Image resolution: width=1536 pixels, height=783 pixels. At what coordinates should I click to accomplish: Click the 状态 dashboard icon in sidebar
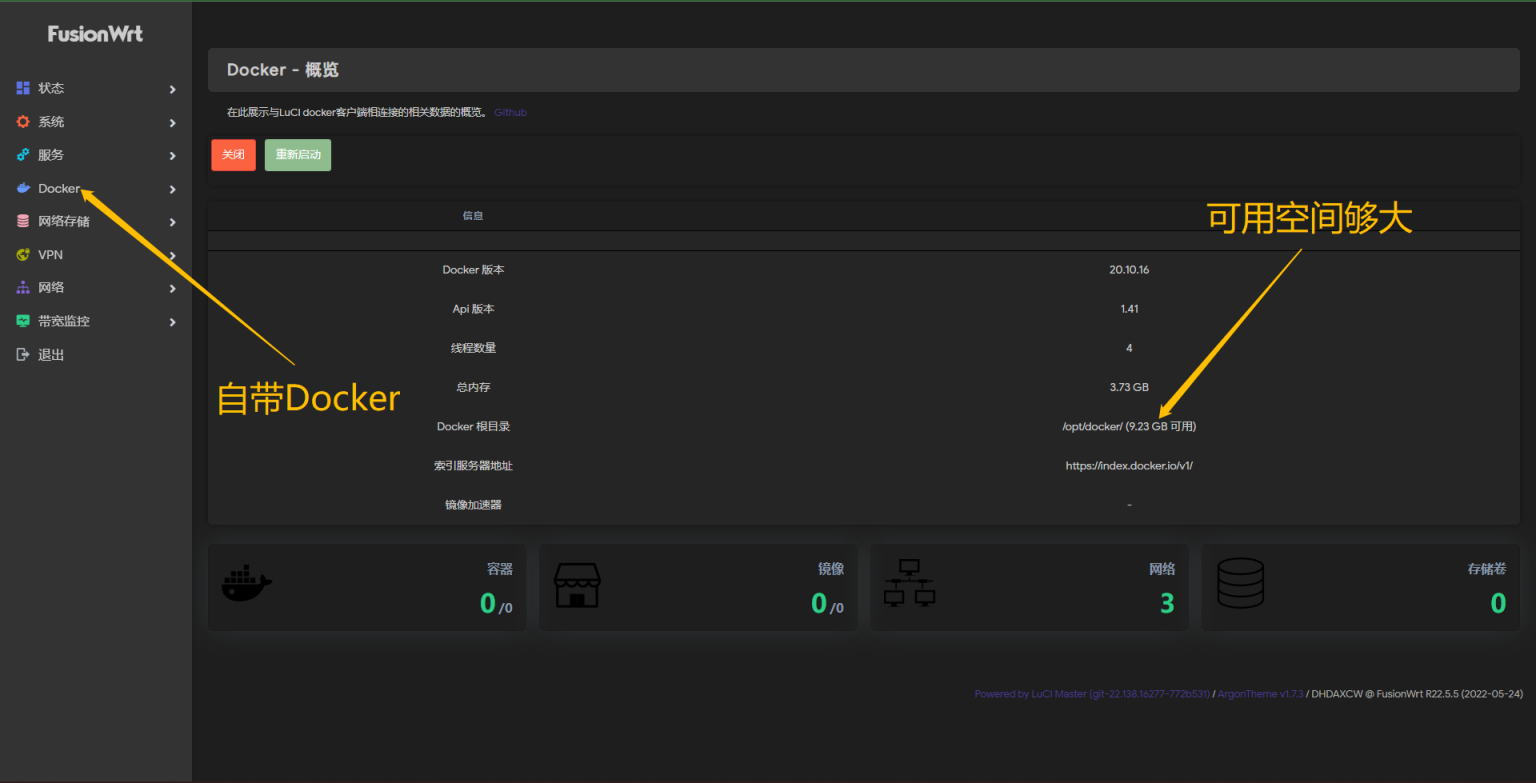point(23,88)
